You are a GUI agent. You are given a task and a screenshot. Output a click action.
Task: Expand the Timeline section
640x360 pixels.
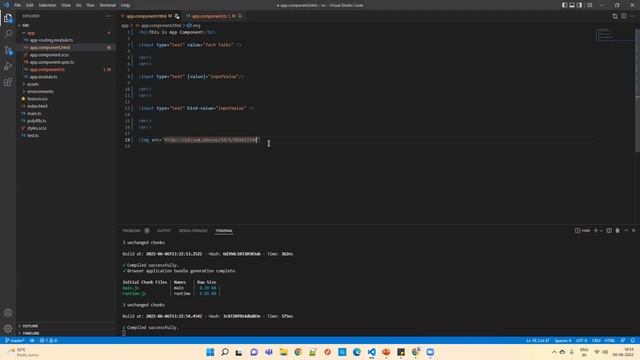(x=31, y=333)
